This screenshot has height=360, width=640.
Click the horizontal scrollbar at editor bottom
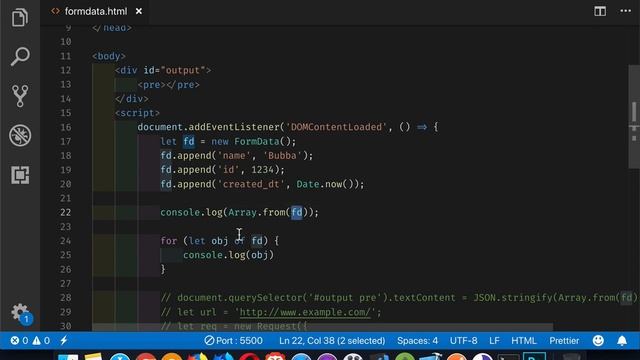[x=322, y=327]
